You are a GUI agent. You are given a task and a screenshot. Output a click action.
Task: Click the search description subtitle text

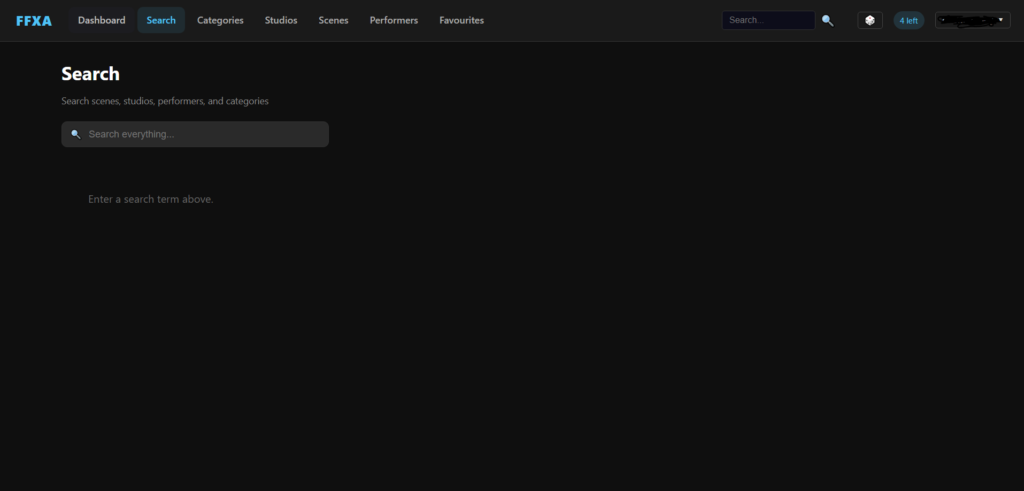click(x=165, y=101)
